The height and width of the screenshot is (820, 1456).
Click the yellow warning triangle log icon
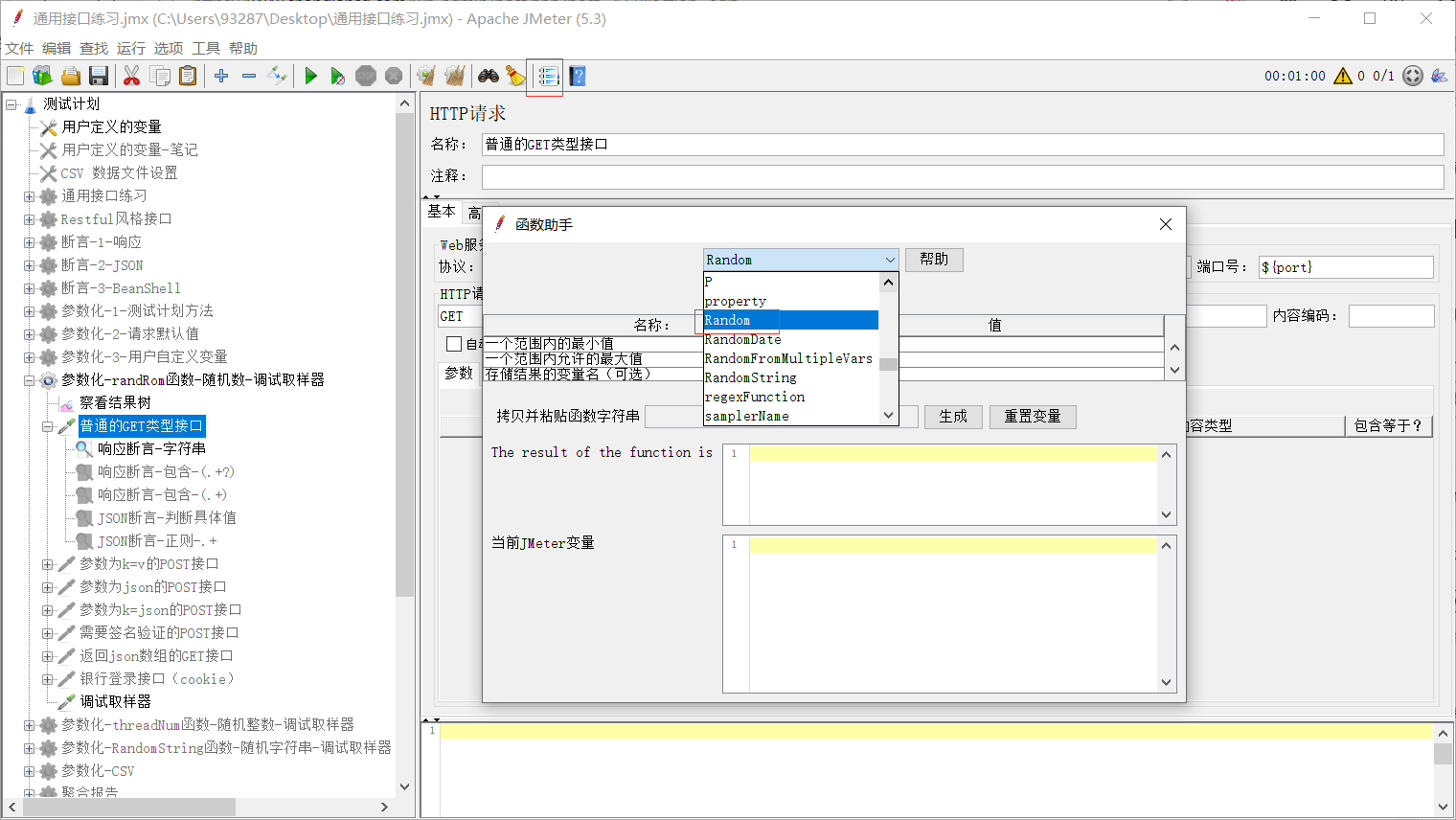(x=1343, y=76)
